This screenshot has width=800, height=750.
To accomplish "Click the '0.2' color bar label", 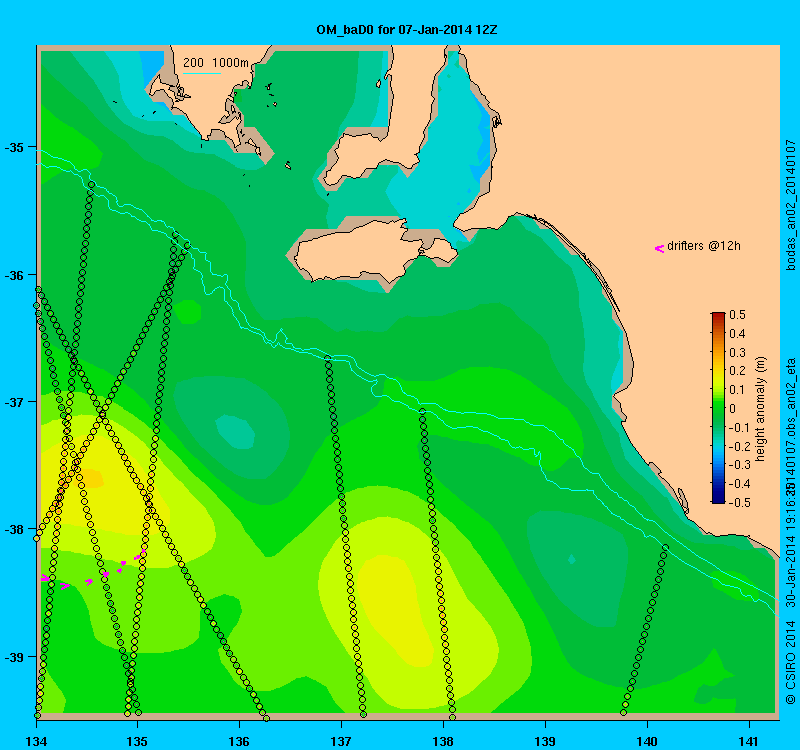I will pyautogui.click(x=737, y=371).
